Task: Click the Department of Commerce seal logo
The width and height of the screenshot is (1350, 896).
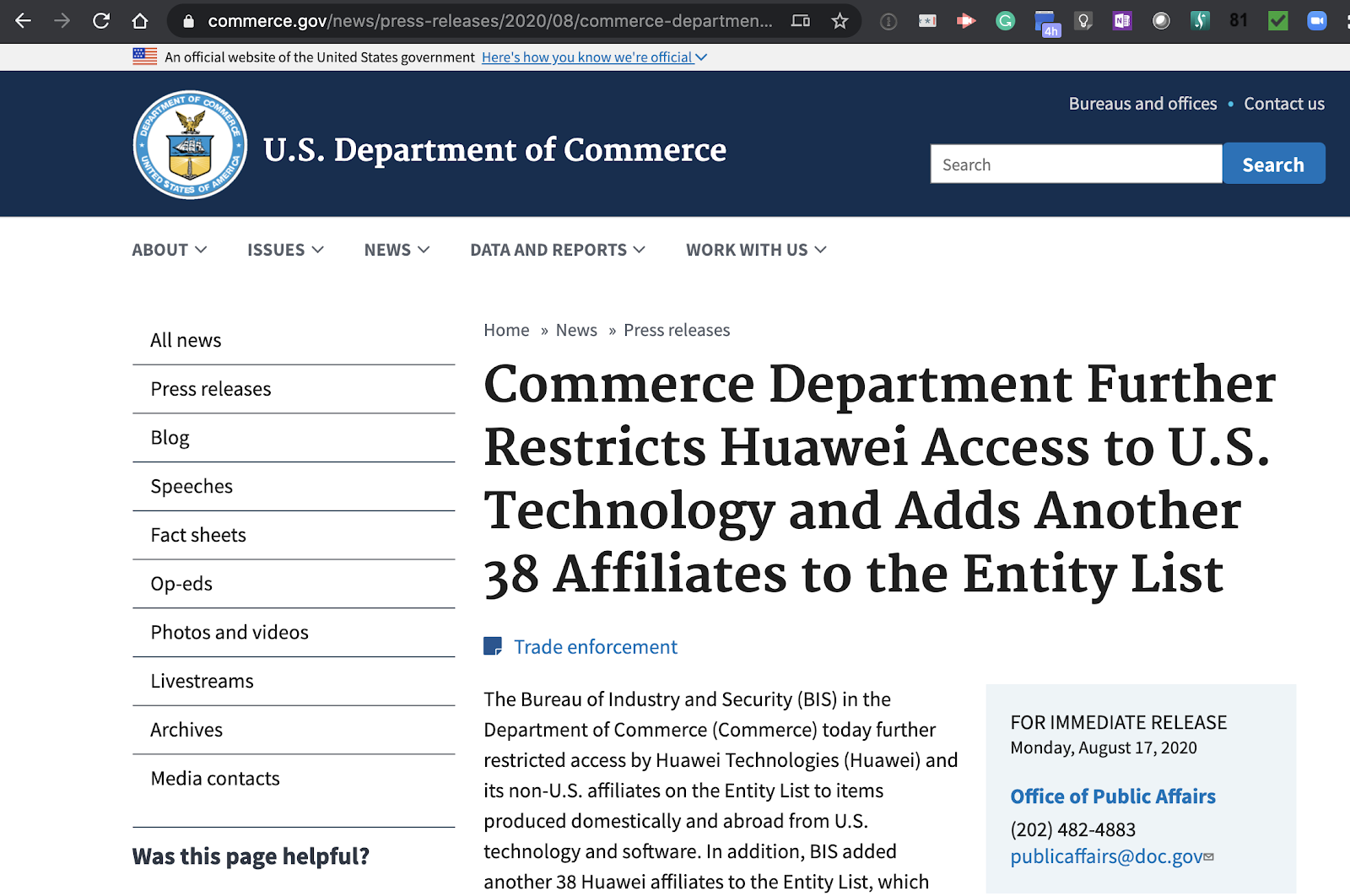Action: click(x=190, y=145)
